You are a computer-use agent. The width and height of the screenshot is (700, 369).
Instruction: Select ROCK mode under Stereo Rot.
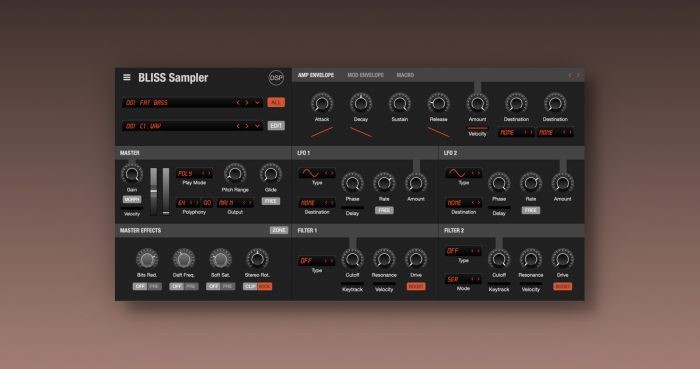coord(265,286)
